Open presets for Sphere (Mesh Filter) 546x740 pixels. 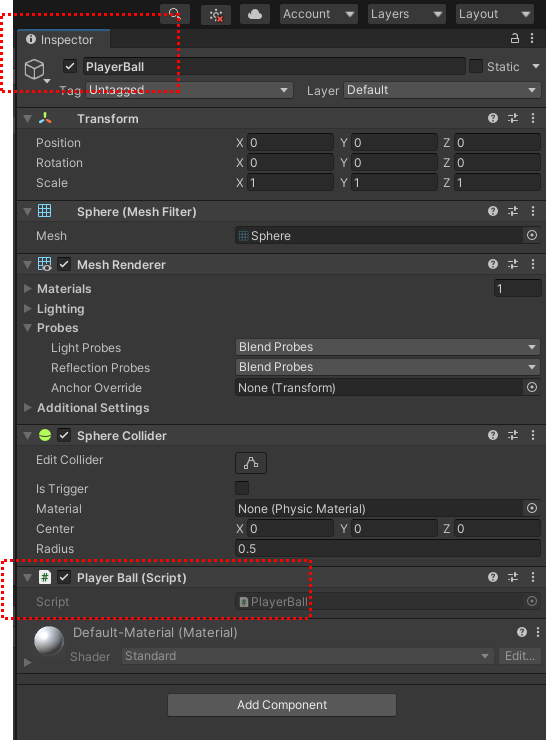tap(513, 211)
